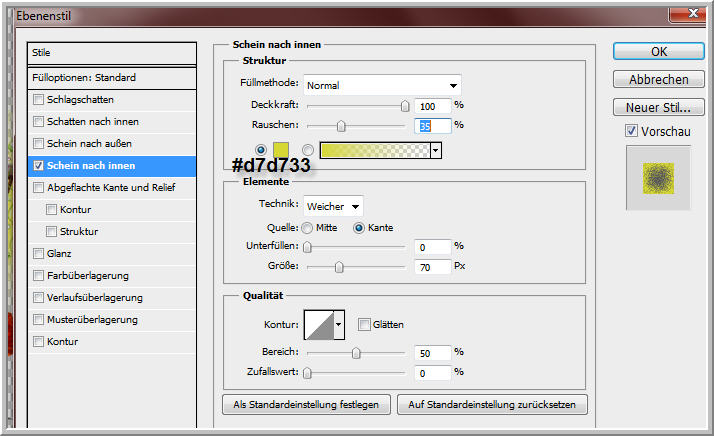714x436 pixels.
Task: Close the Ebenenstil dialog
Action: pyautogui.click(x=691, y=14)
